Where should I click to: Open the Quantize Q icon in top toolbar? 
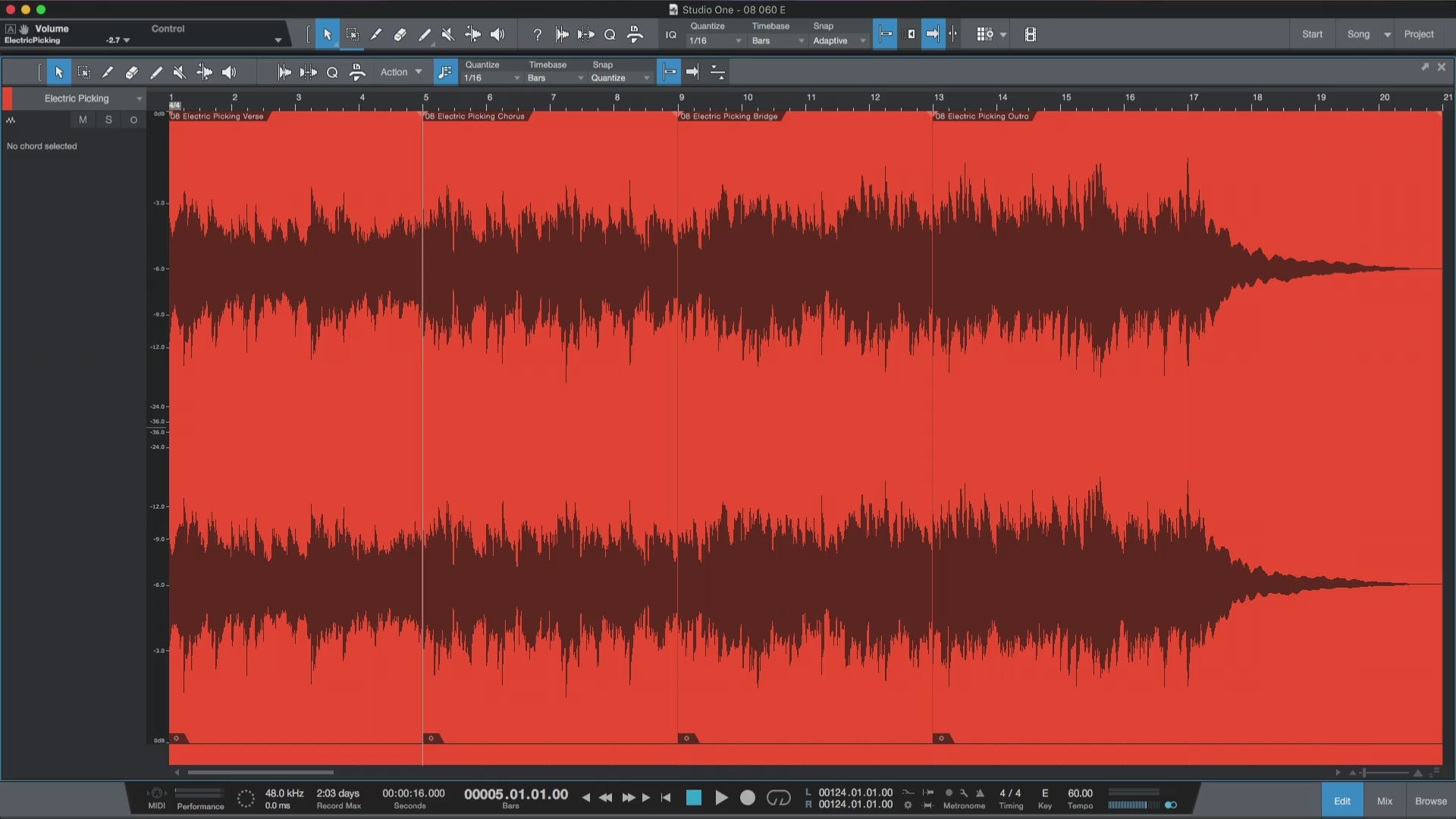pos(610,34)
